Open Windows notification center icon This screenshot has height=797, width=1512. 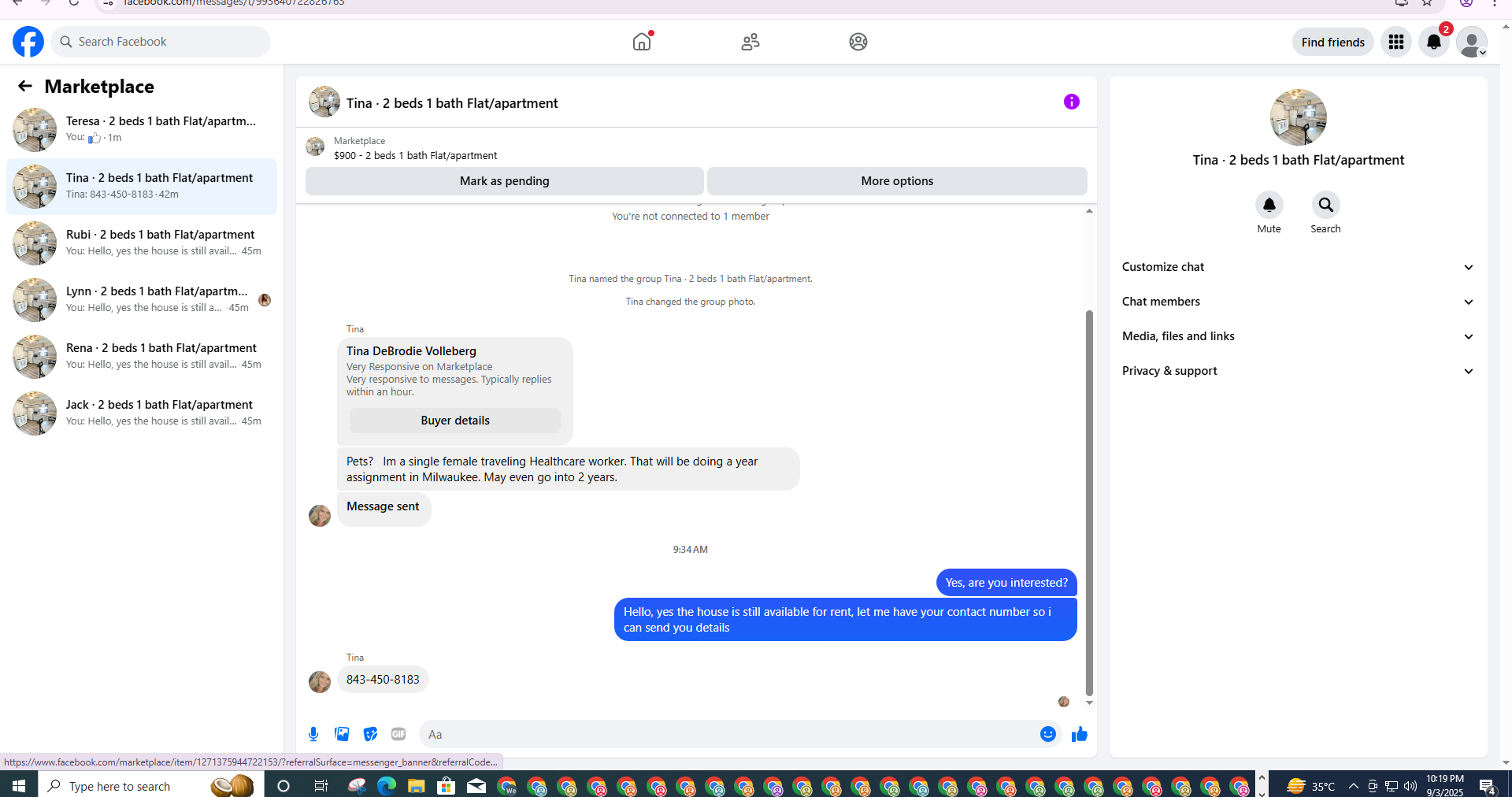click(1488, 786)
